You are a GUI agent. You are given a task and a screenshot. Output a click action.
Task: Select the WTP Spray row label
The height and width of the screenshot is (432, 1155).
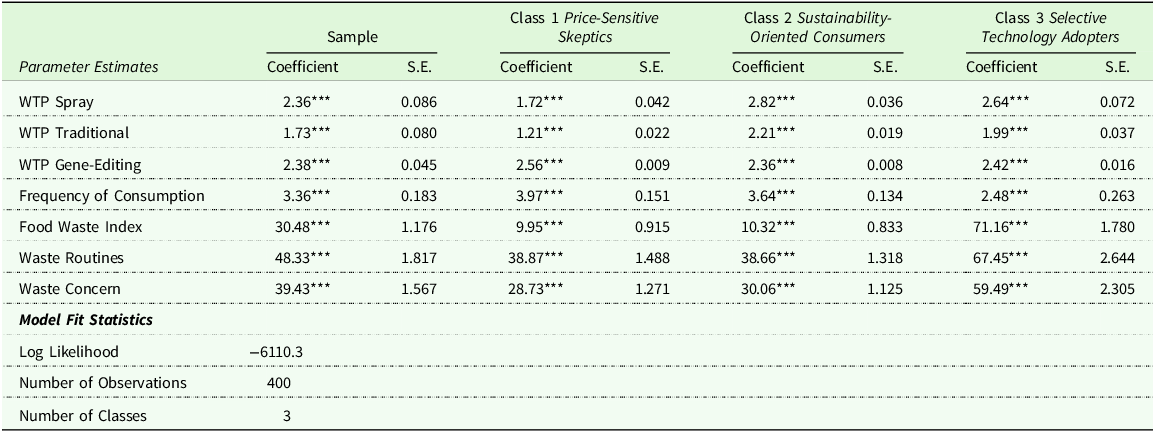tap(55, 102)
